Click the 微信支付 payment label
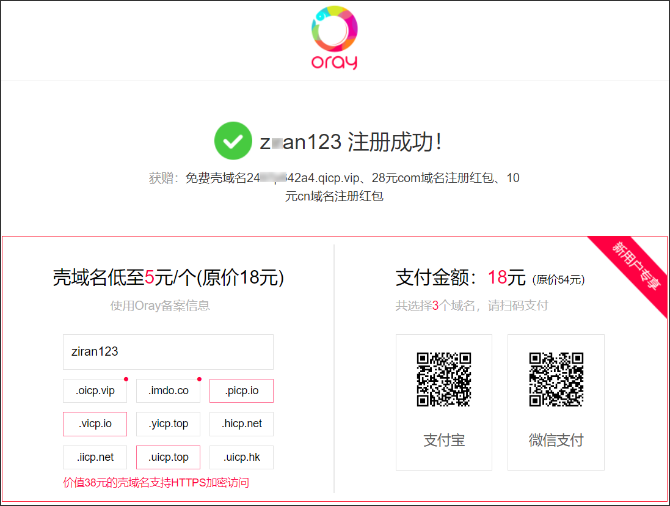This screenshot has height=506, width=670. pyautogui.click(x=556, y=440)
